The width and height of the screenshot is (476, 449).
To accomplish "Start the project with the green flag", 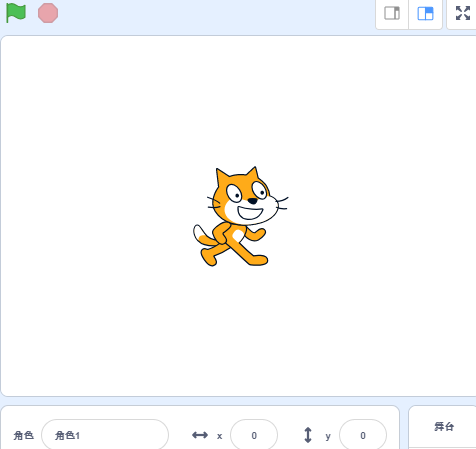I will tap(16, 13).
